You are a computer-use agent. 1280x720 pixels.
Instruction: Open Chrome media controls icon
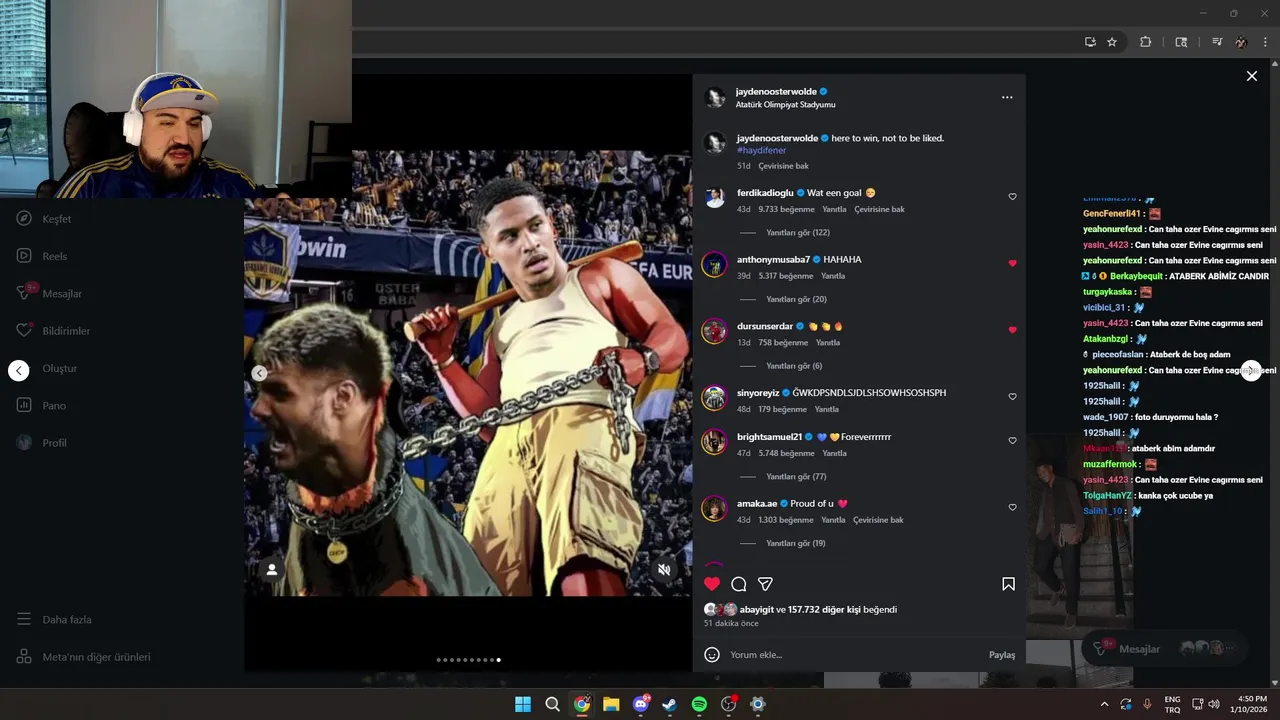pyautogui.click(x=1217, y=42)
